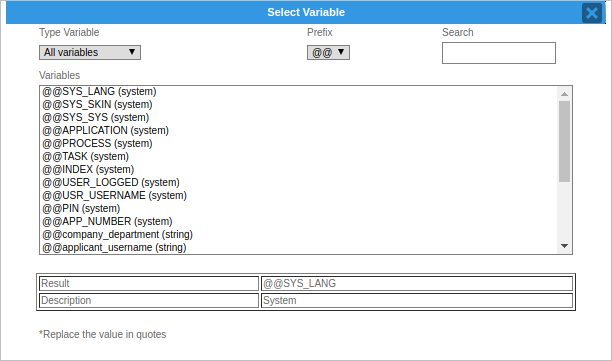612x361 pixels.
Task: Pick @@USER_LOGGED (system) variable
Action: click(x=299, y=183)
